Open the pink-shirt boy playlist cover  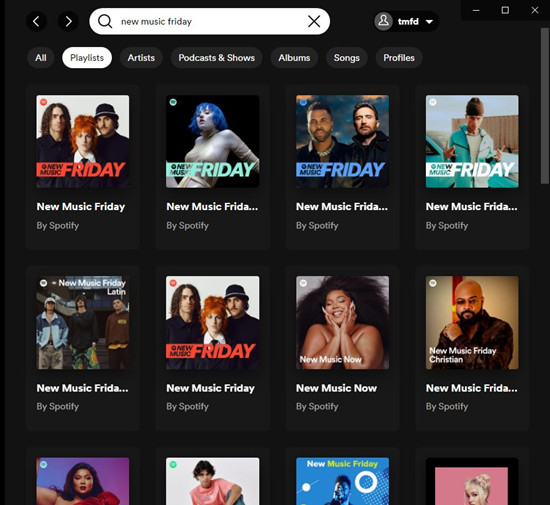coord(213,481)
